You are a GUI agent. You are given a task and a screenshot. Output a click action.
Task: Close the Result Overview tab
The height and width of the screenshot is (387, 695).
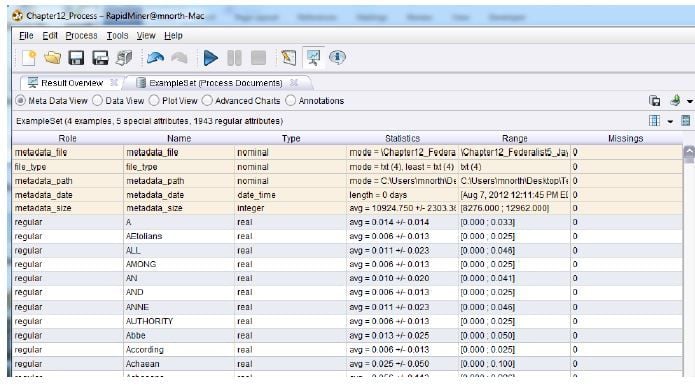pos(114,82)
